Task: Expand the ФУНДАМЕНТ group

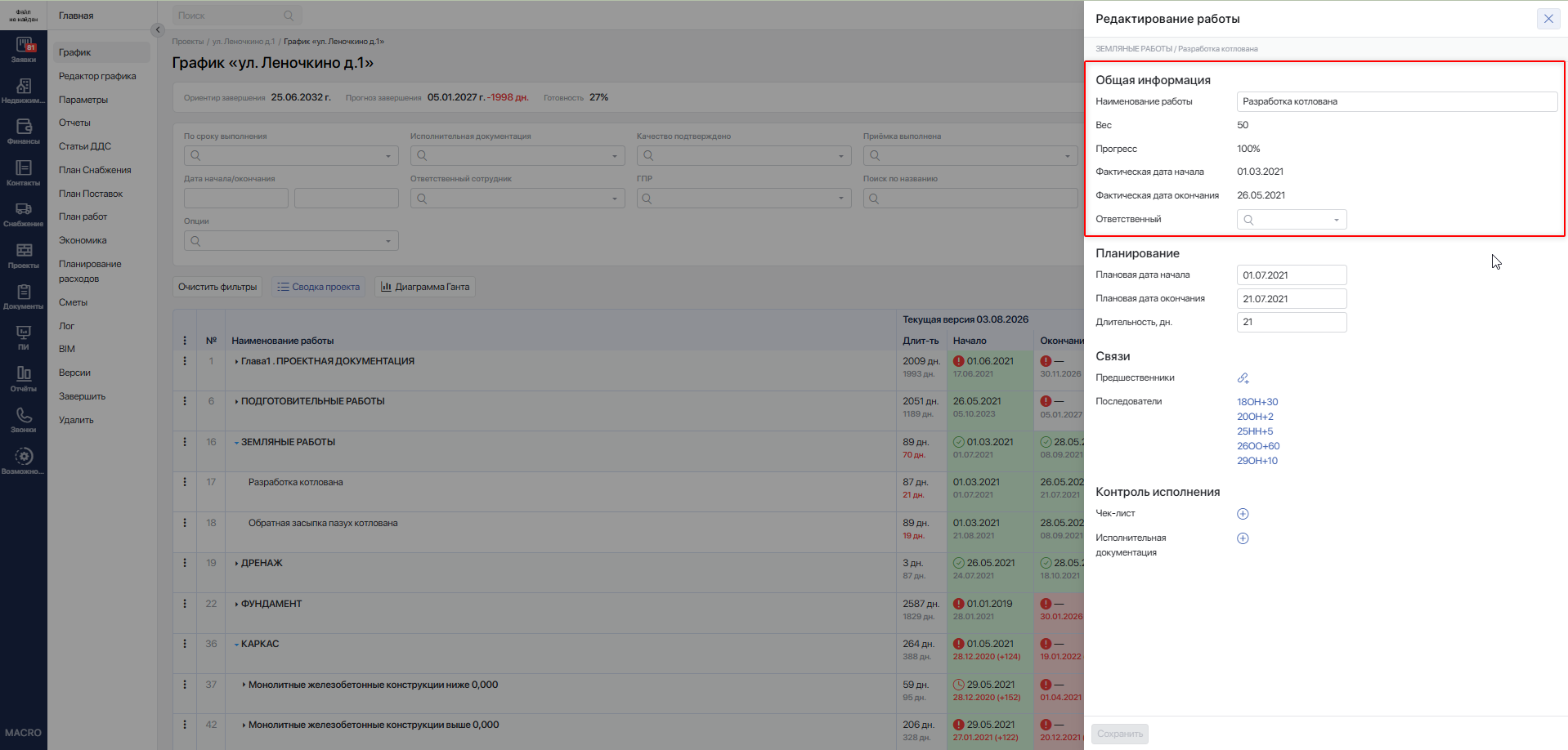Action: (236, 604)
